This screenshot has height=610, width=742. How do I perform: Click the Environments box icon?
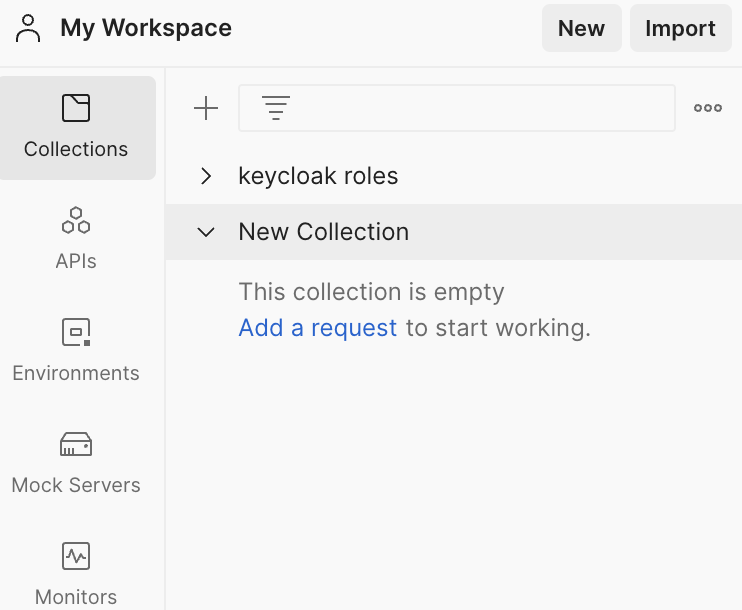(x=76, y=332)
